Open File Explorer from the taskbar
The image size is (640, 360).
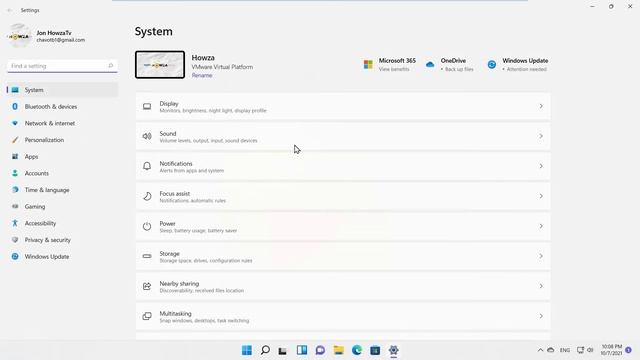[338, 350]
